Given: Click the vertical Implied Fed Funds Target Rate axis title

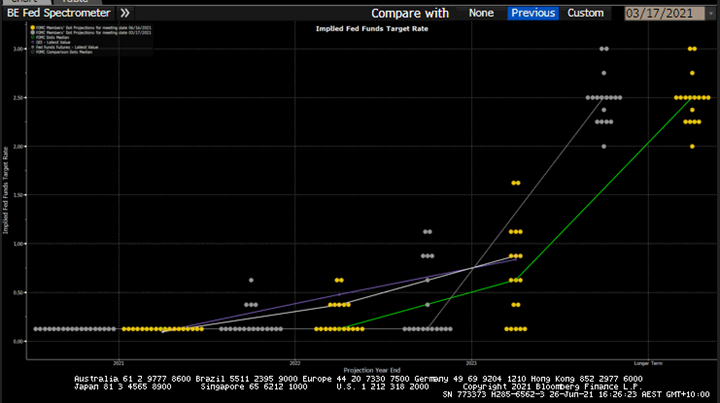Looking at the screenshot, I should point(6,190).
